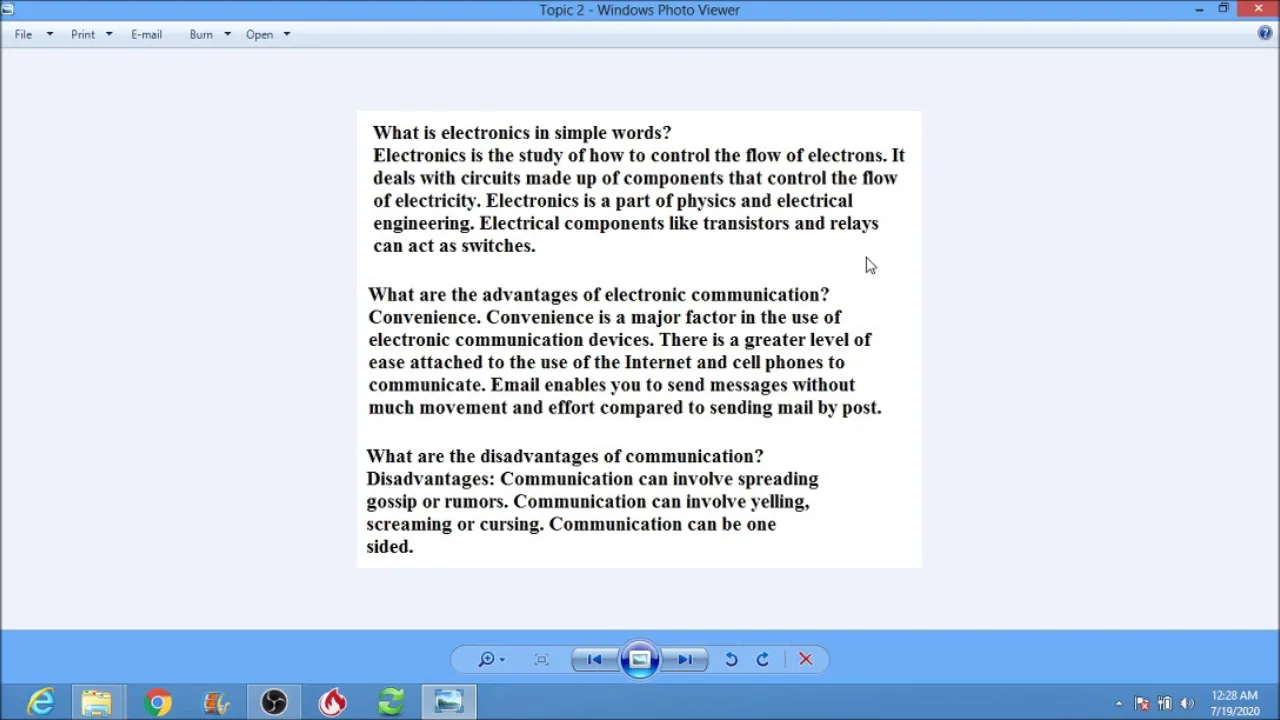The width and height of the screenshot is (1280, 720).
Task: Open the magnifier zoom control
Action: pos(490,659)
